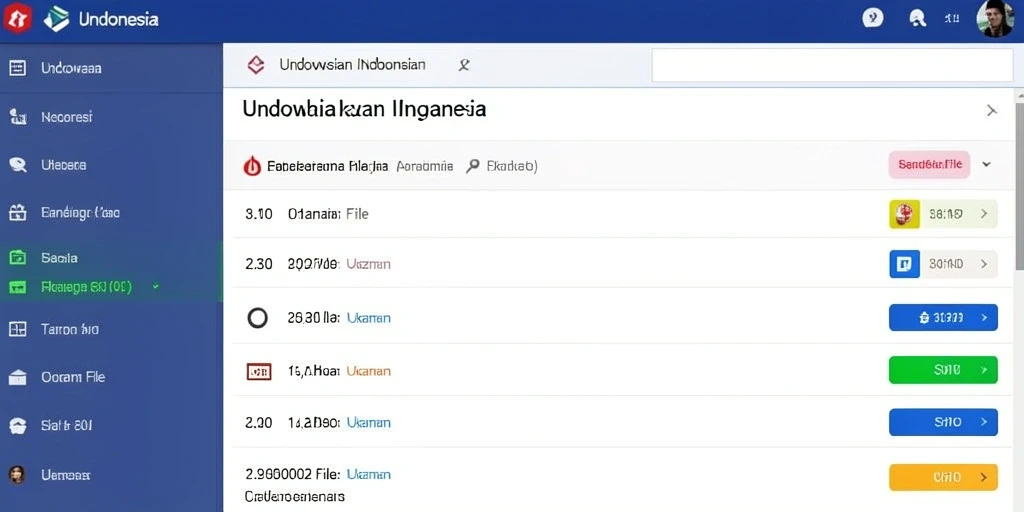Click Eanéiegr in the sidebar
Viewport: 1024px width, 512px height.
[80, 212]
